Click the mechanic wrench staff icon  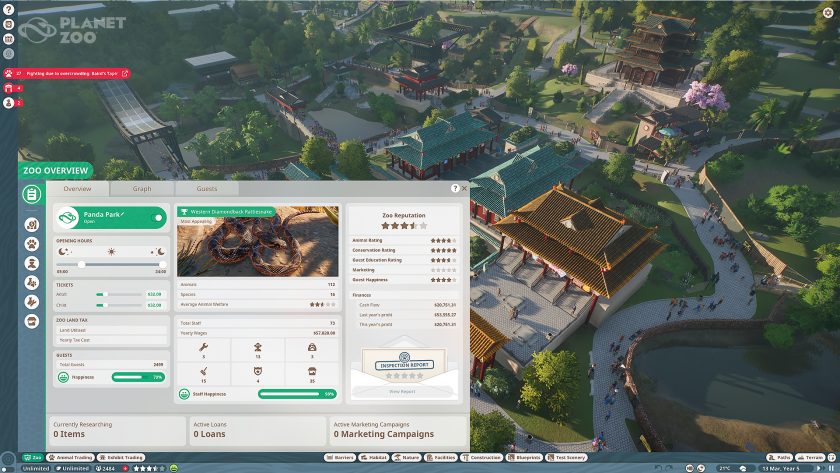[x=204, y=348]
